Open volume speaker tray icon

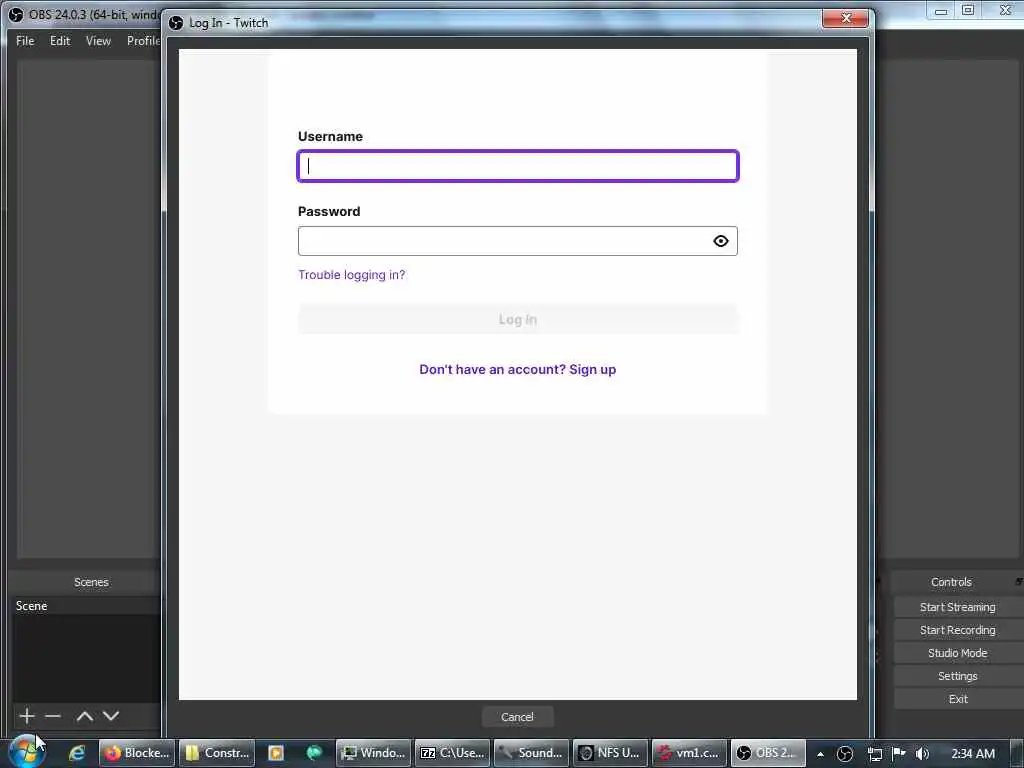[922, 754]
